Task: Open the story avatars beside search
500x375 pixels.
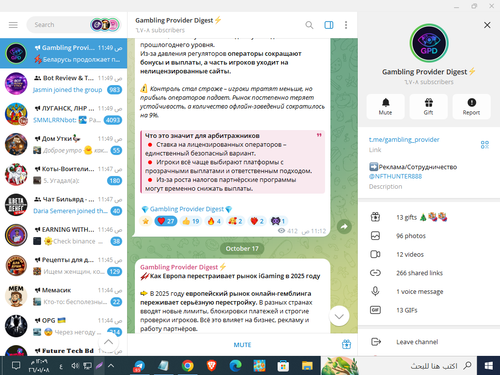Action: click(105, 25)
